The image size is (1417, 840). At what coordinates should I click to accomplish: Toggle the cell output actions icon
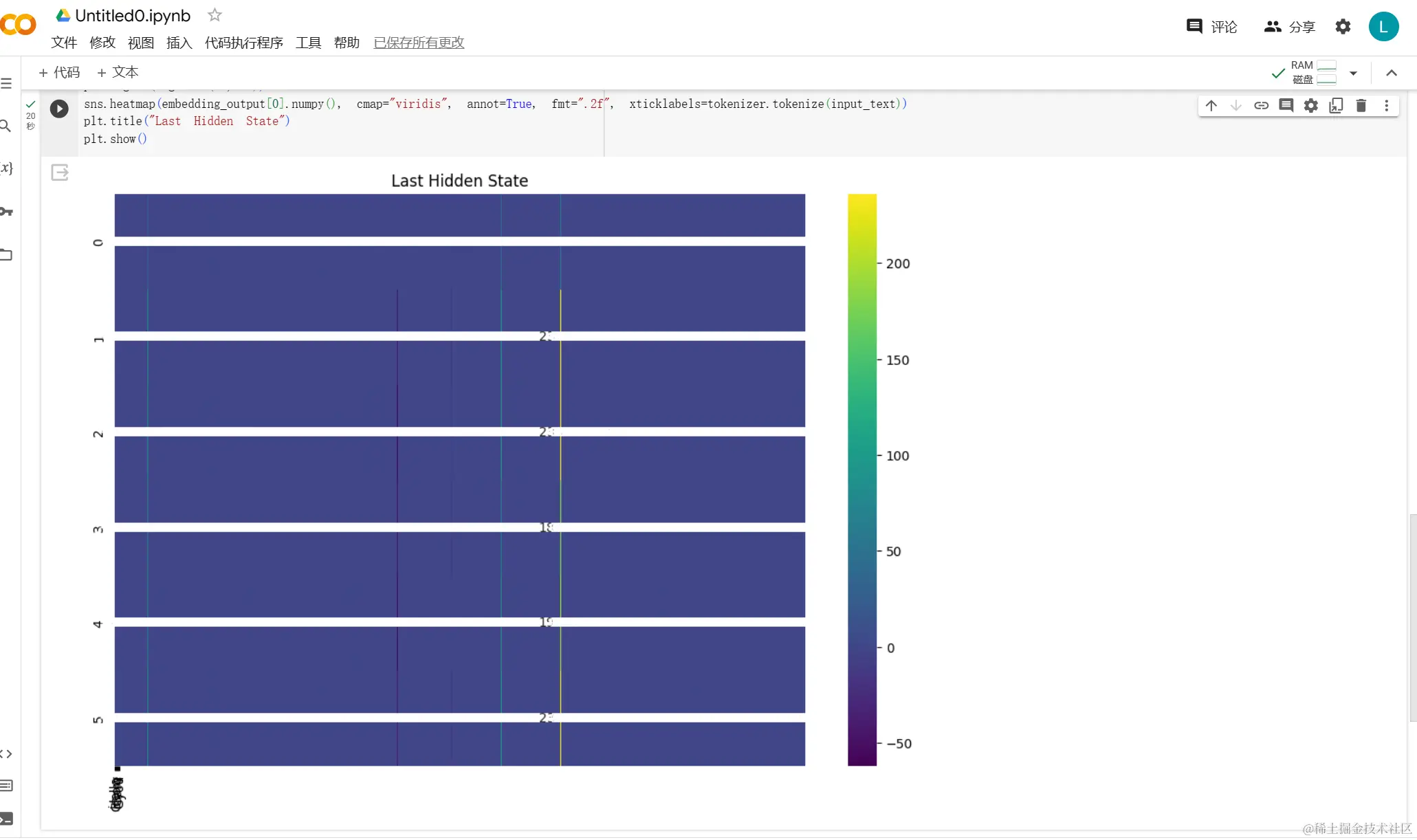click(60, 173)
